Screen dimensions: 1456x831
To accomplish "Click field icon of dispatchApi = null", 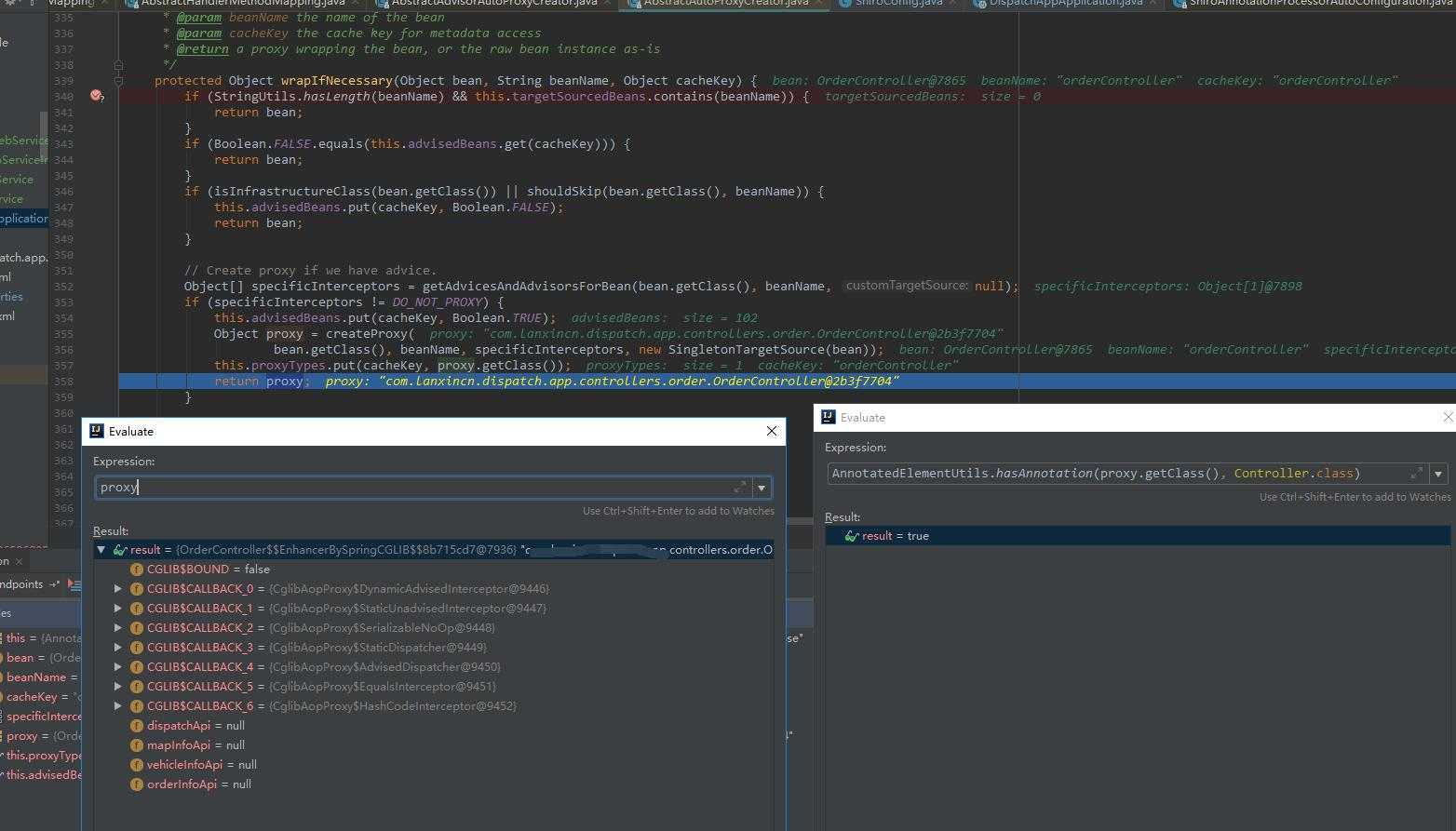I will (x=137, y=726).
